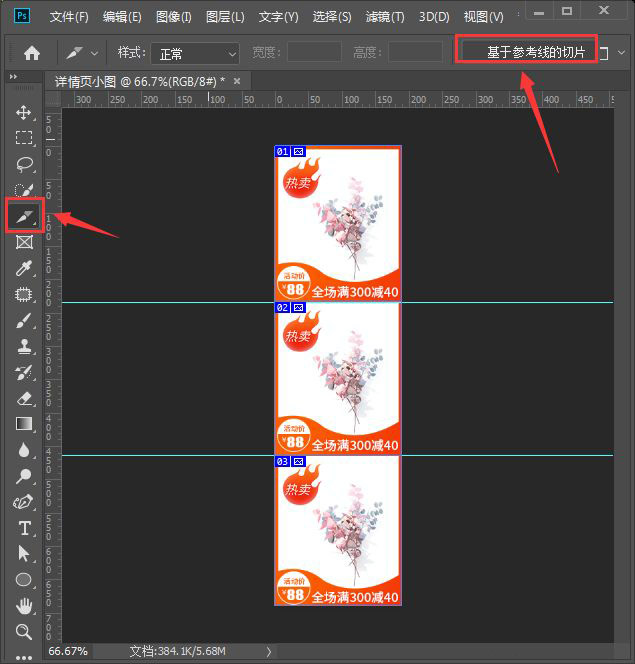Open the 滤镜(T) menu
The height and width of the screenshot is (664, 635).
click(x=385, y=17)
